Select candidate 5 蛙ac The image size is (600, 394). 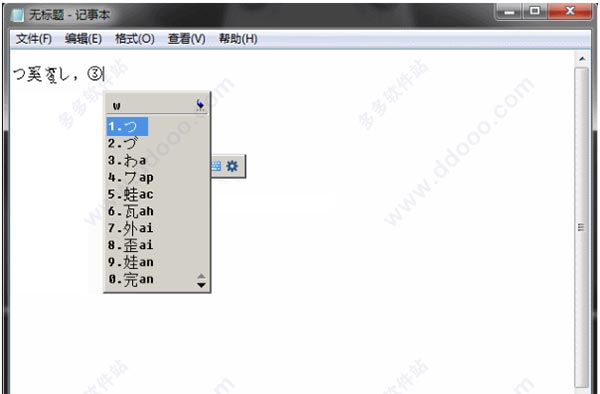click(130, 194)
